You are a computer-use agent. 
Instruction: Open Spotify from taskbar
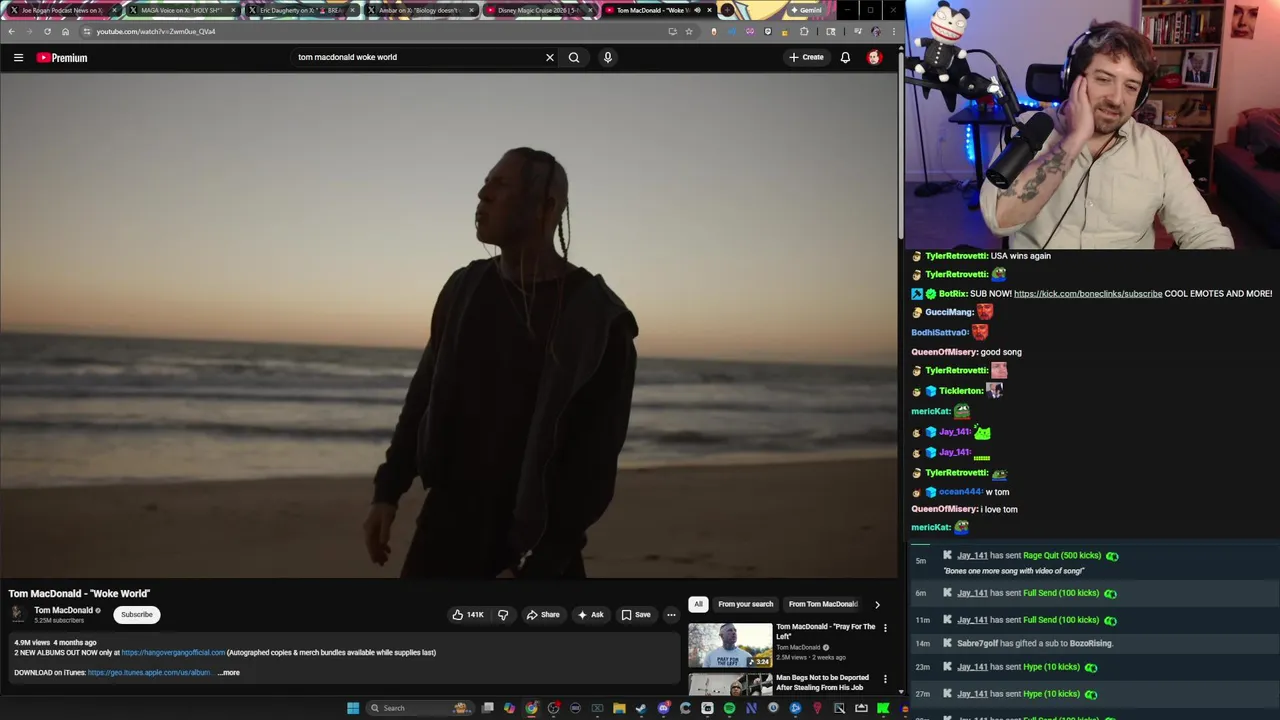click(729, 708)
